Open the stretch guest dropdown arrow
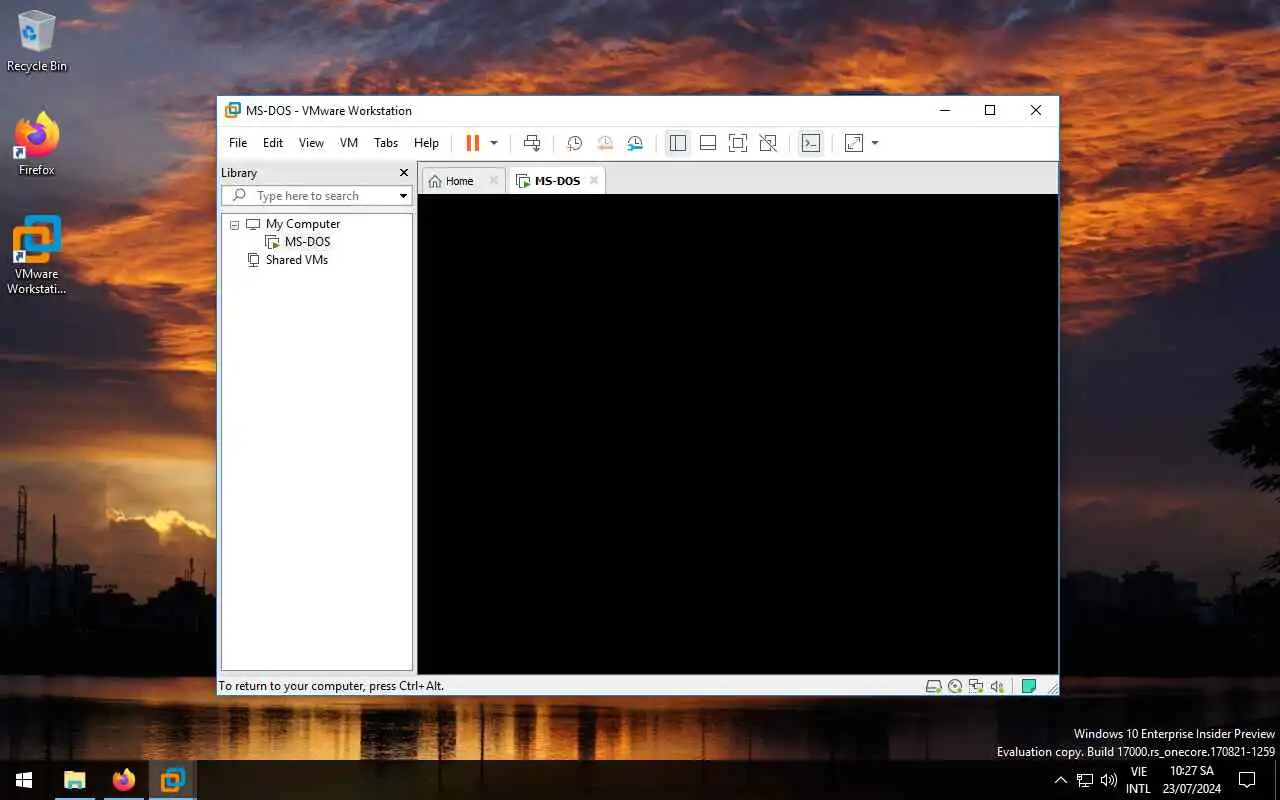This screenshot has height=800, width=1280. 875,143
